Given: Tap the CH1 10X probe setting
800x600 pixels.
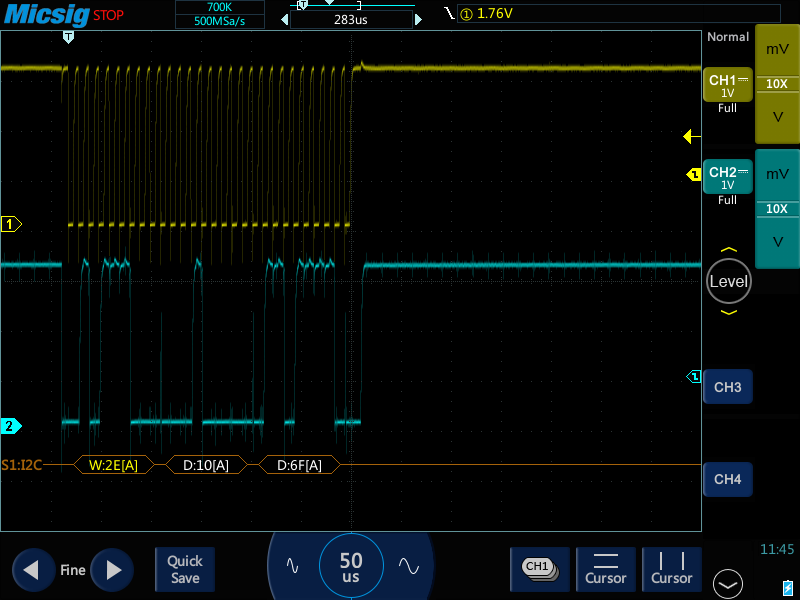Looking at the screenshot, I should click(x=777, y=84).
